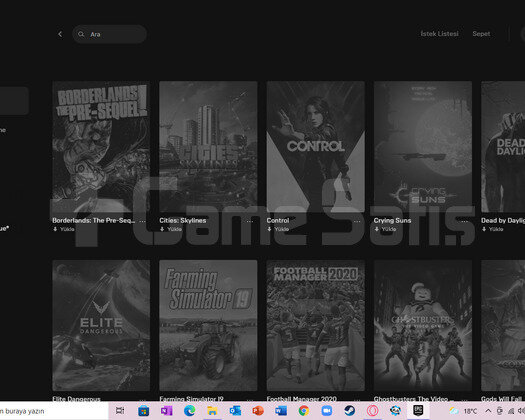Click Yükle under Borderlands: The Pre-Sequel
Screen dimensions: 525x420
pyautogui.click(x=64, y=229)
